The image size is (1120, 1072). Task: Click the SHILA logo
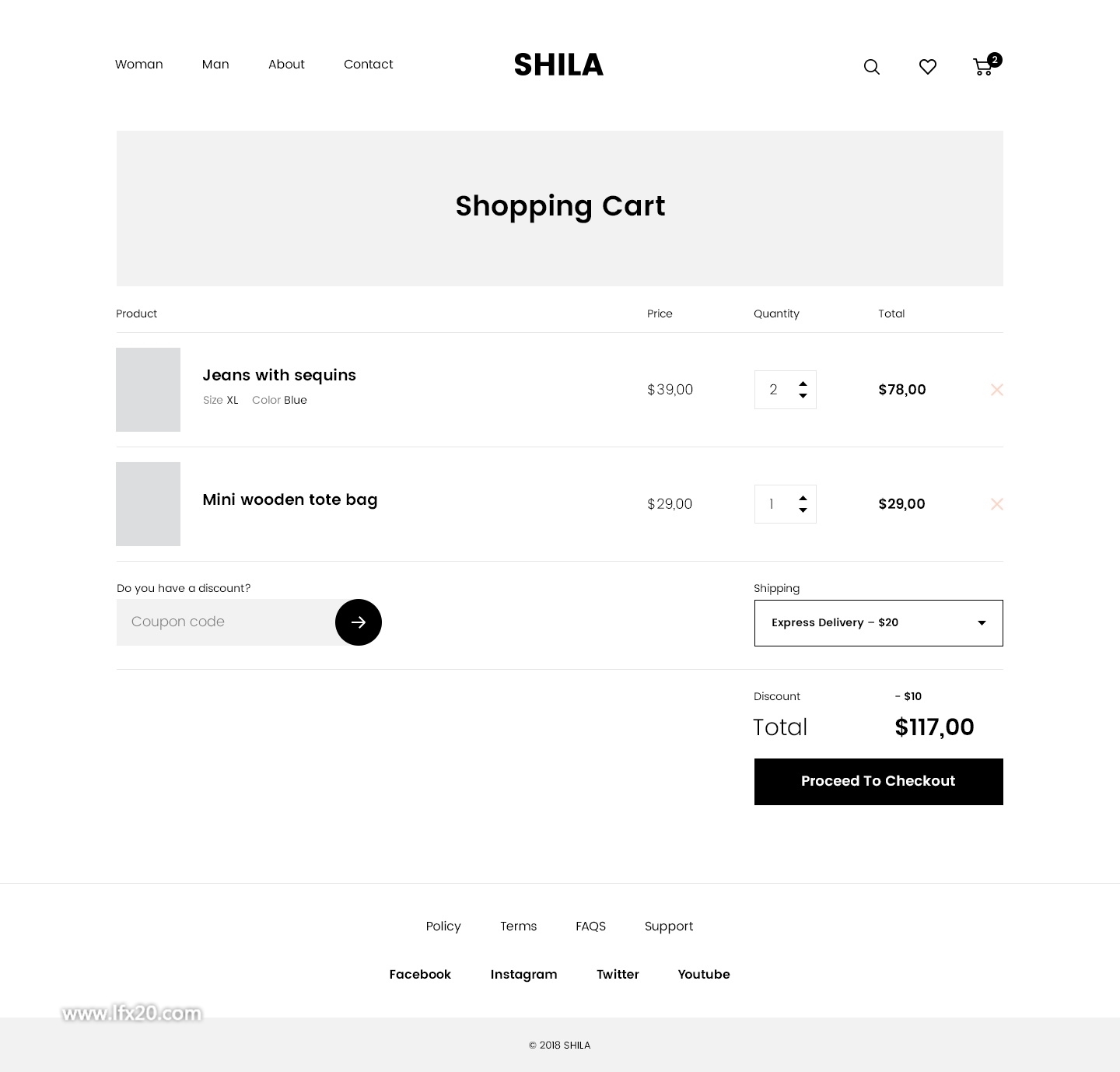(558, 65)
